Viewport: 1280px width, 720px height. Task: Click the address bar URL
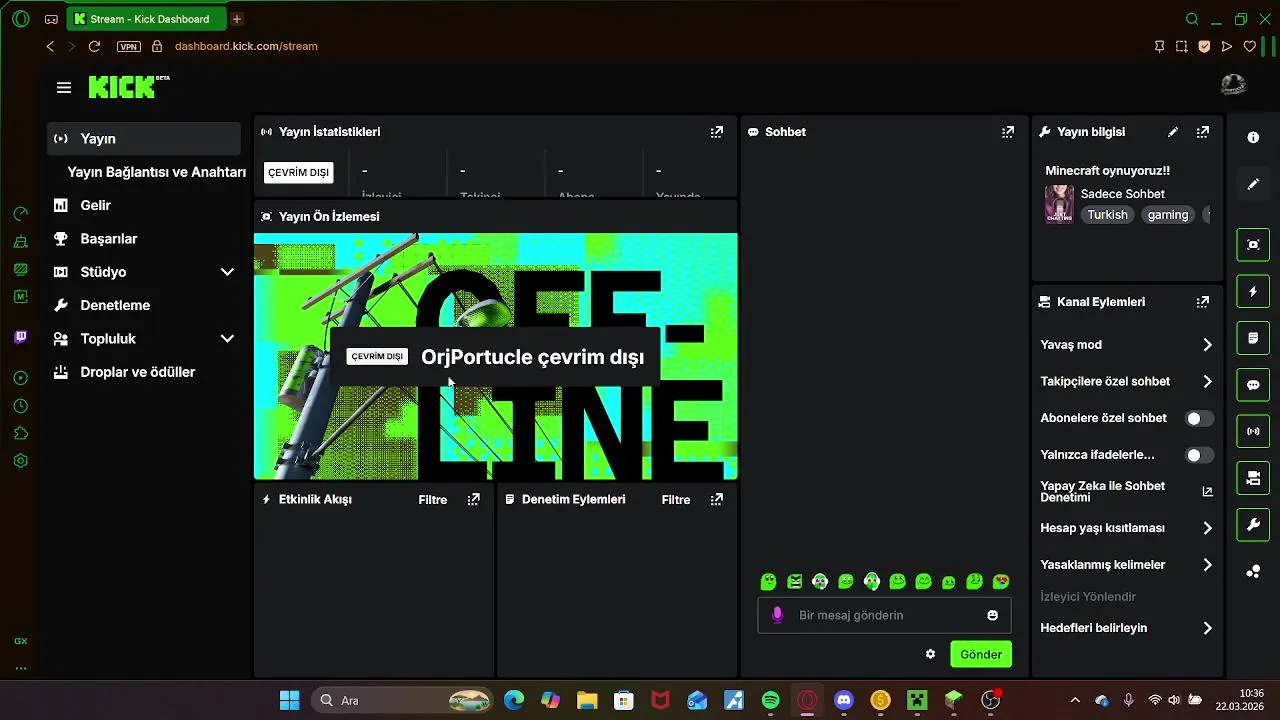[246, 46]
